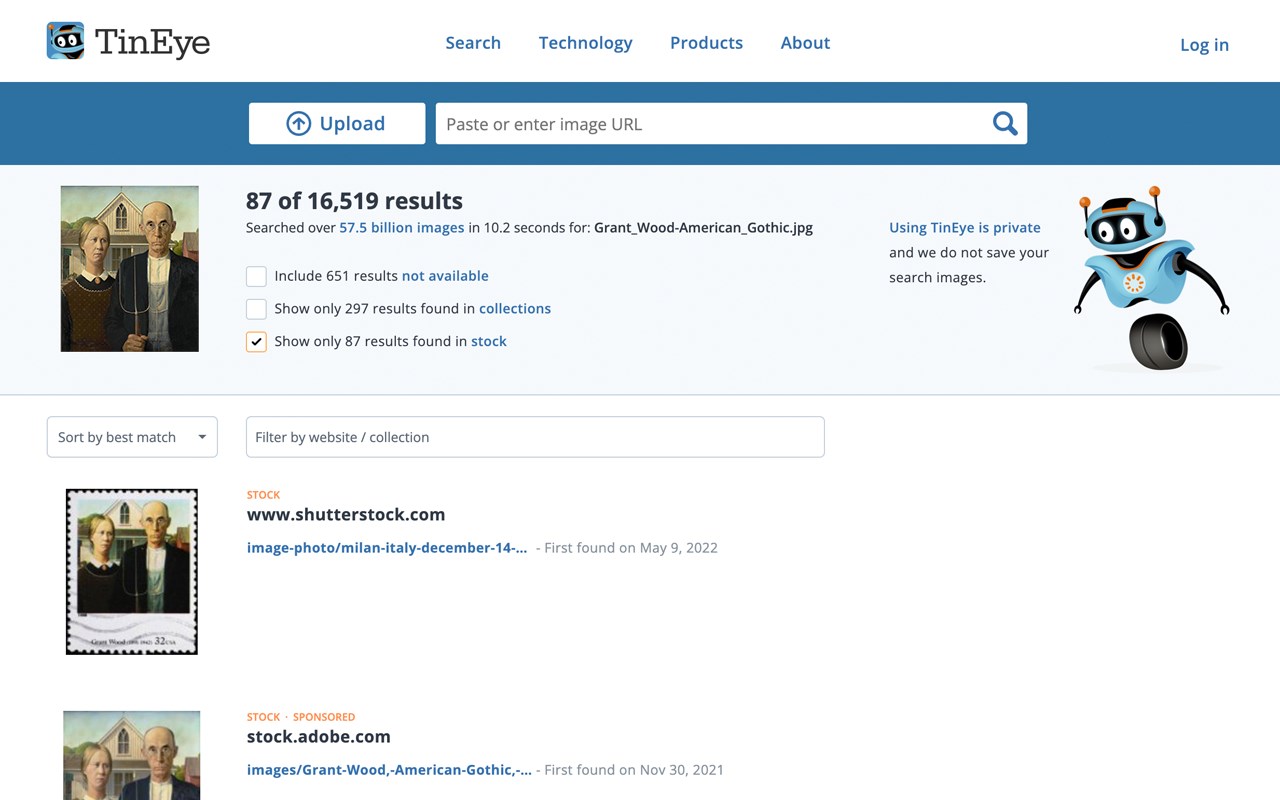
Task: Follow the collections link
Action: (x=515, y=309)
